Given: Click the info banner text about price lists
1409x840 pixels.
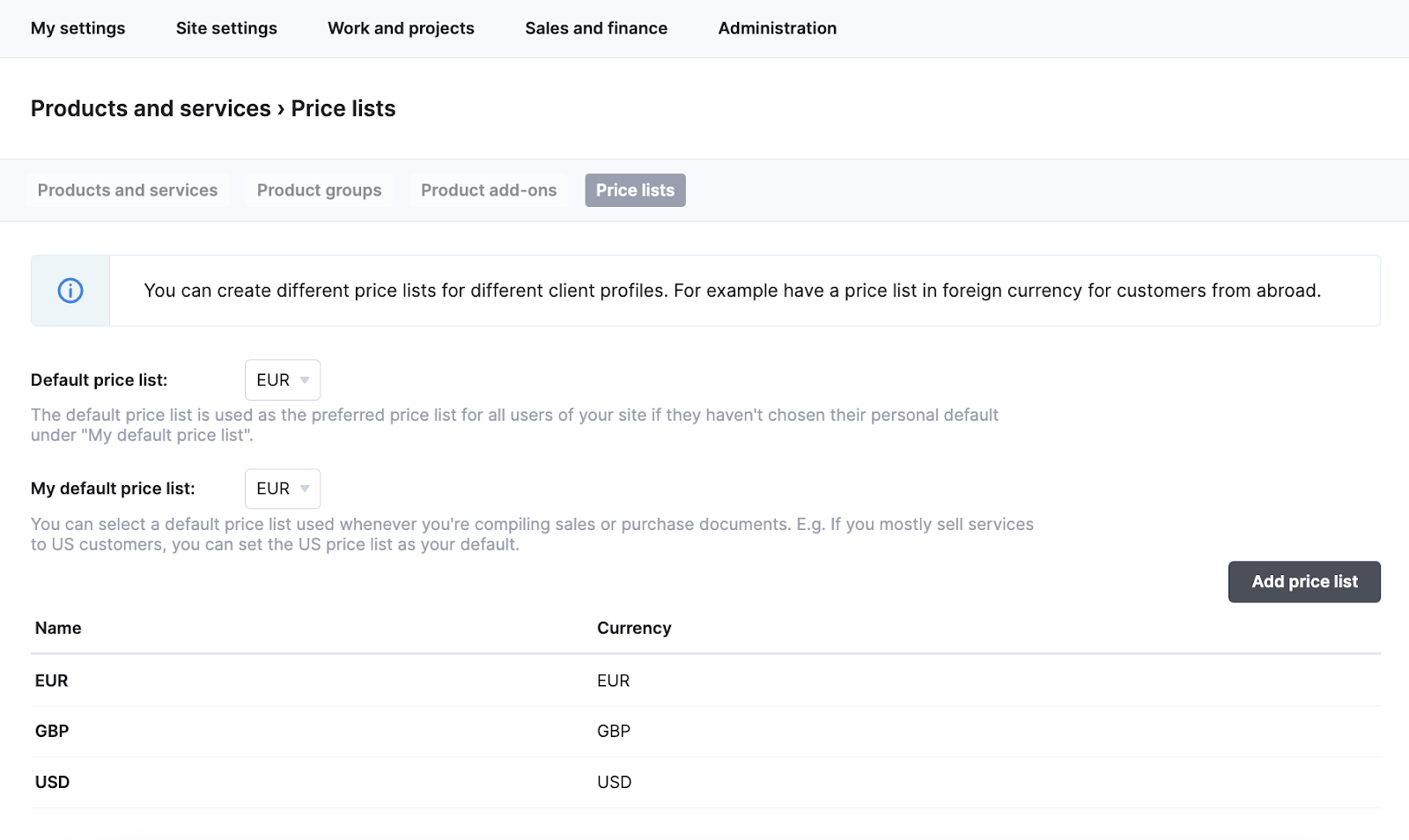Looking at the screenshot, I should tap(733, 291).
